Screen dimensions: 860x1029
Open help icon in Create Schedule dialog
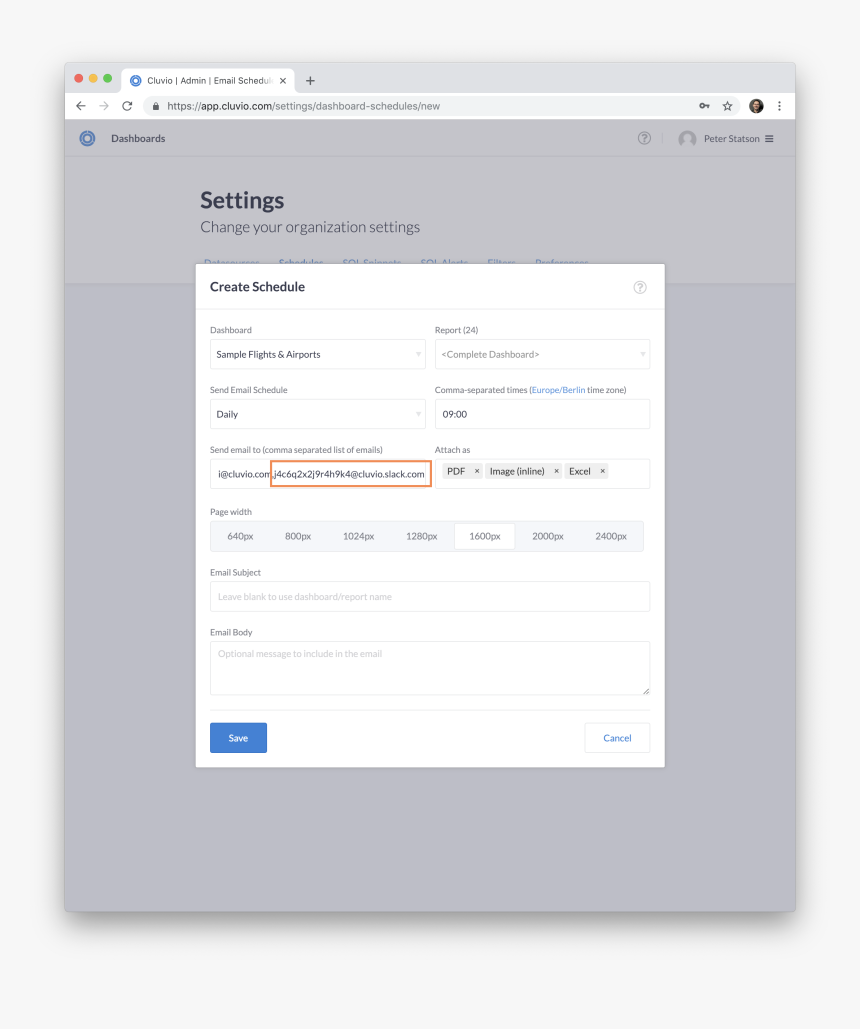pos(640,287)
